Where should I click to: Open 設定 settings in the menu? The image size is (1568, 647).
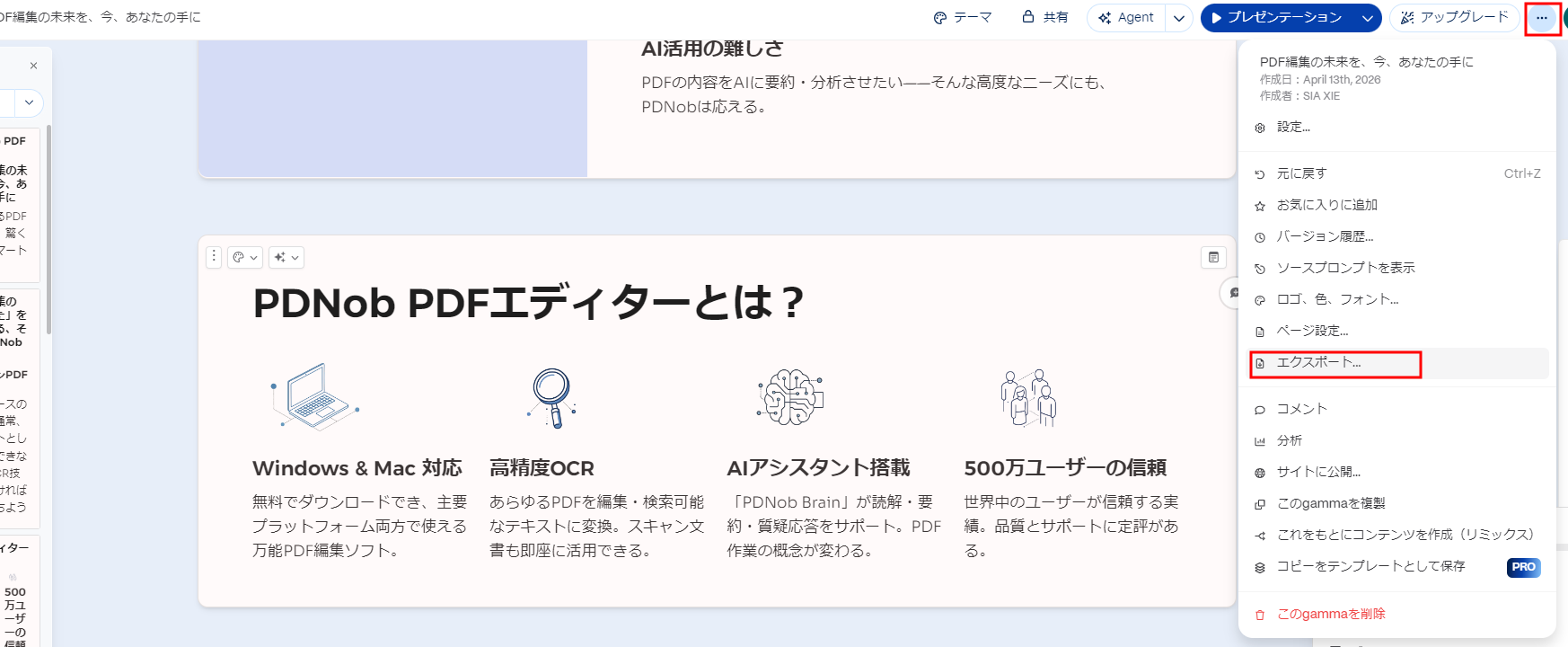[x=1397, y=128]
